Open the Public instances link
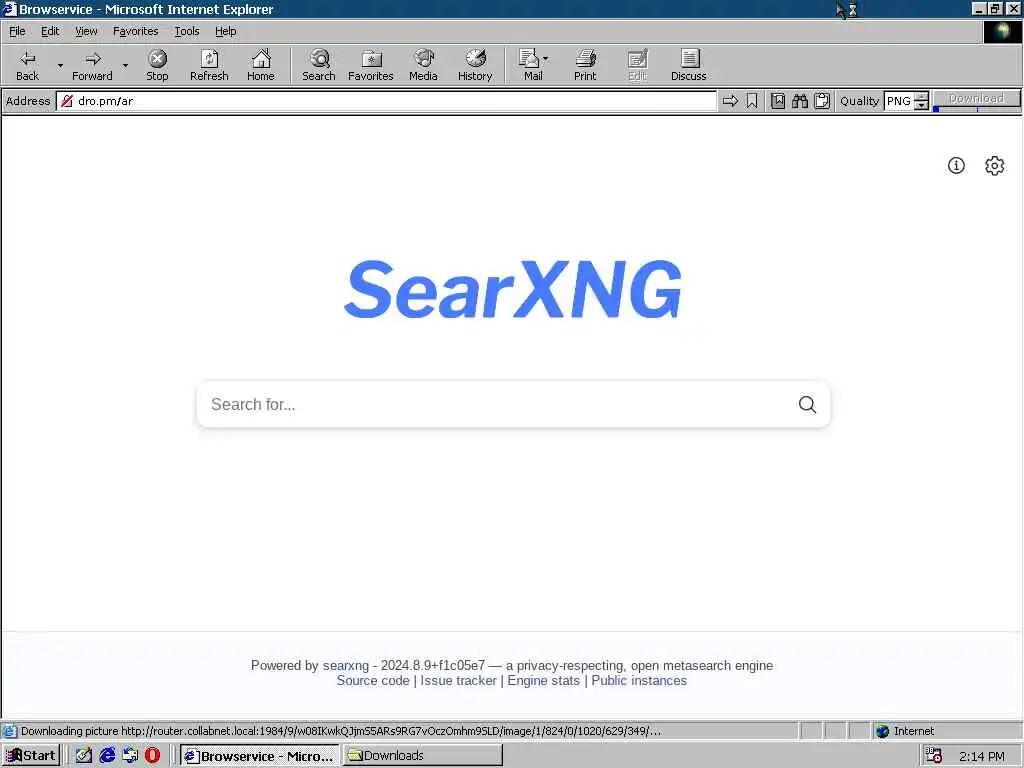 coord(639,680)
